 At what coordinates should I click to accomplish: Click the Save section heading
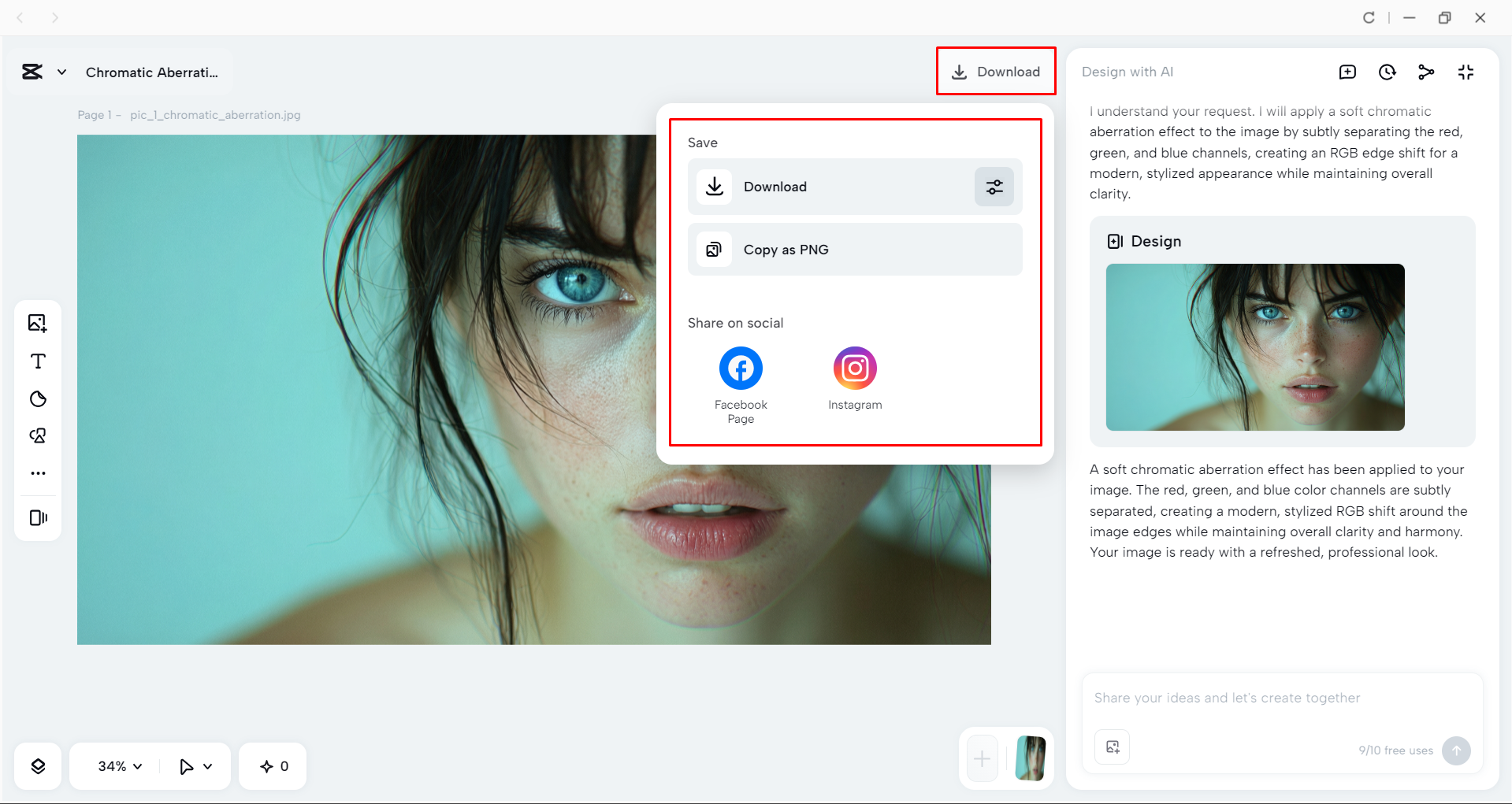tap(702, 143)
